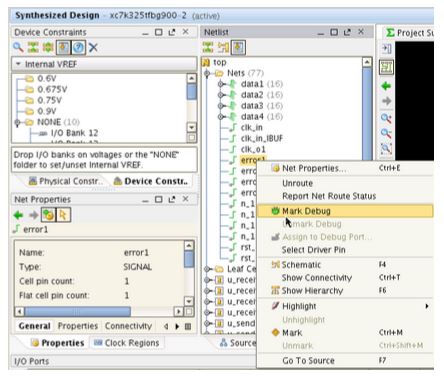The width and height of the screenshot is (444, 381).
Task: Float the Netlist panel
Action: coord(347,32)
